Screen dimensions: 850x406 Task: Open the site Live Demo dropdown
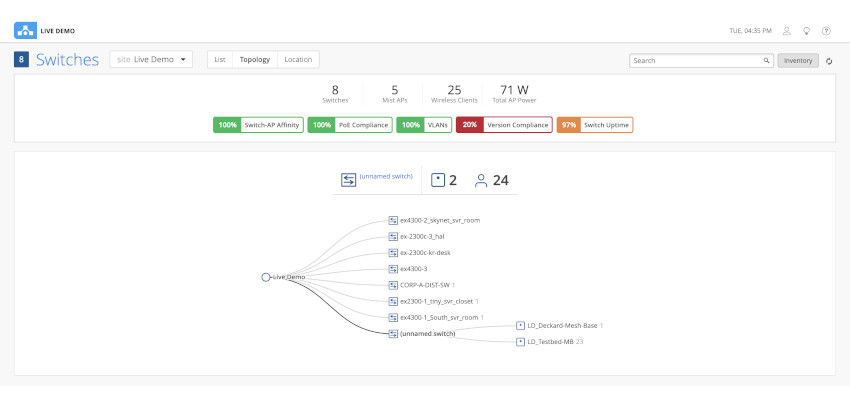151,60
